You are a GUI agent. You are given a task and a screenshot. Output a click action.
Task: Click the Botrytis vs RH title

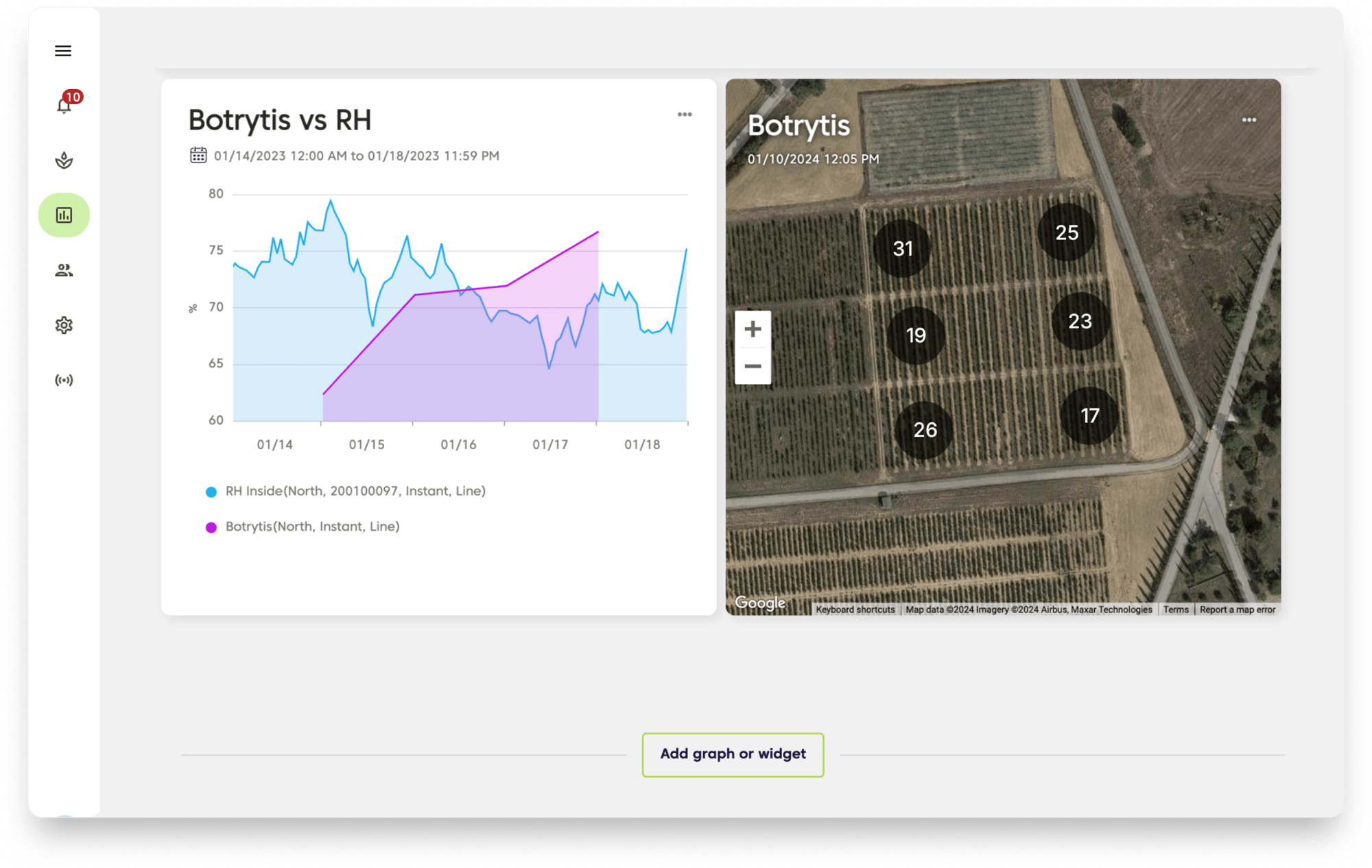(x=280, y=120)
